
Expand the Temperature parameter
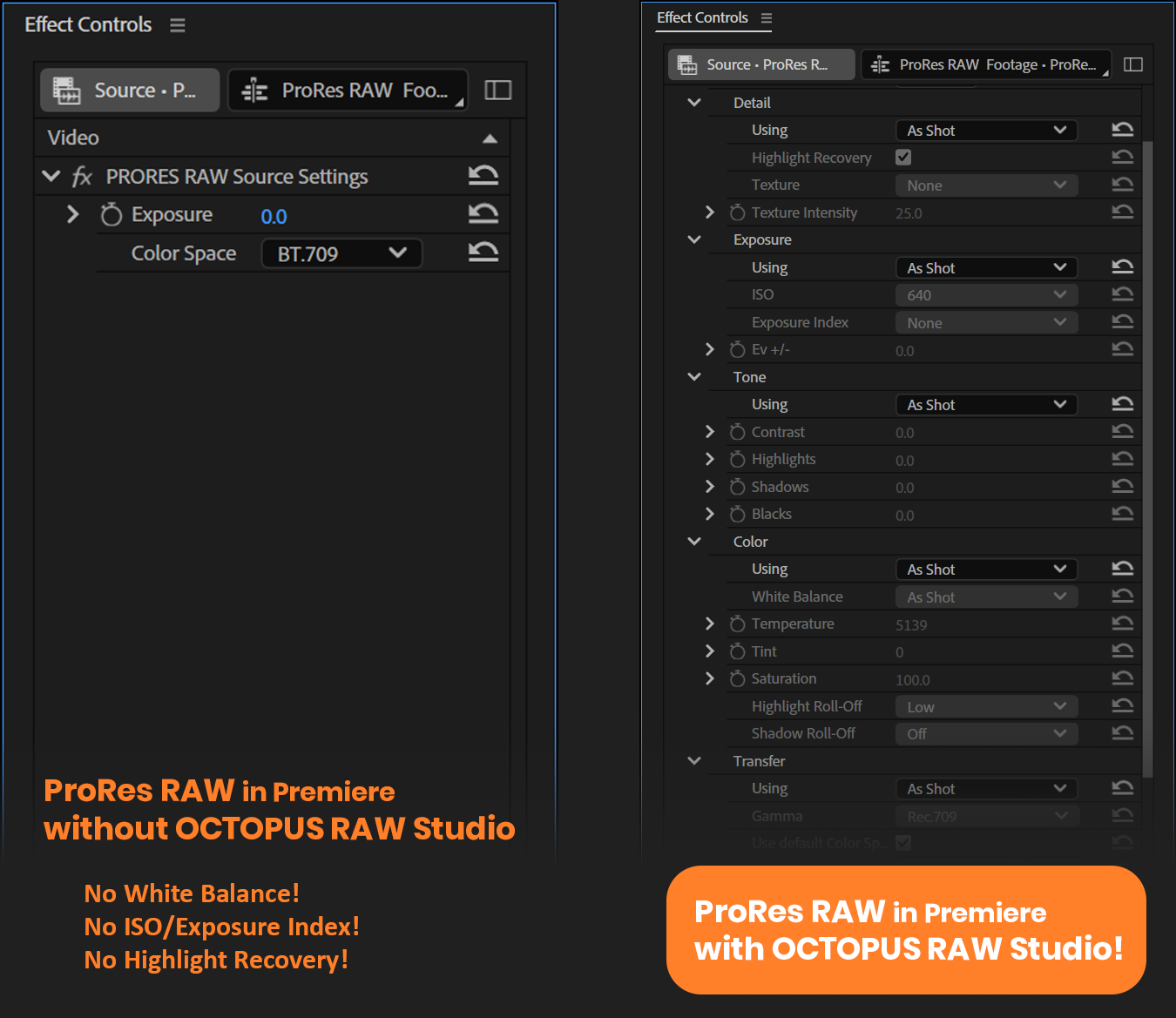point(710,624)
